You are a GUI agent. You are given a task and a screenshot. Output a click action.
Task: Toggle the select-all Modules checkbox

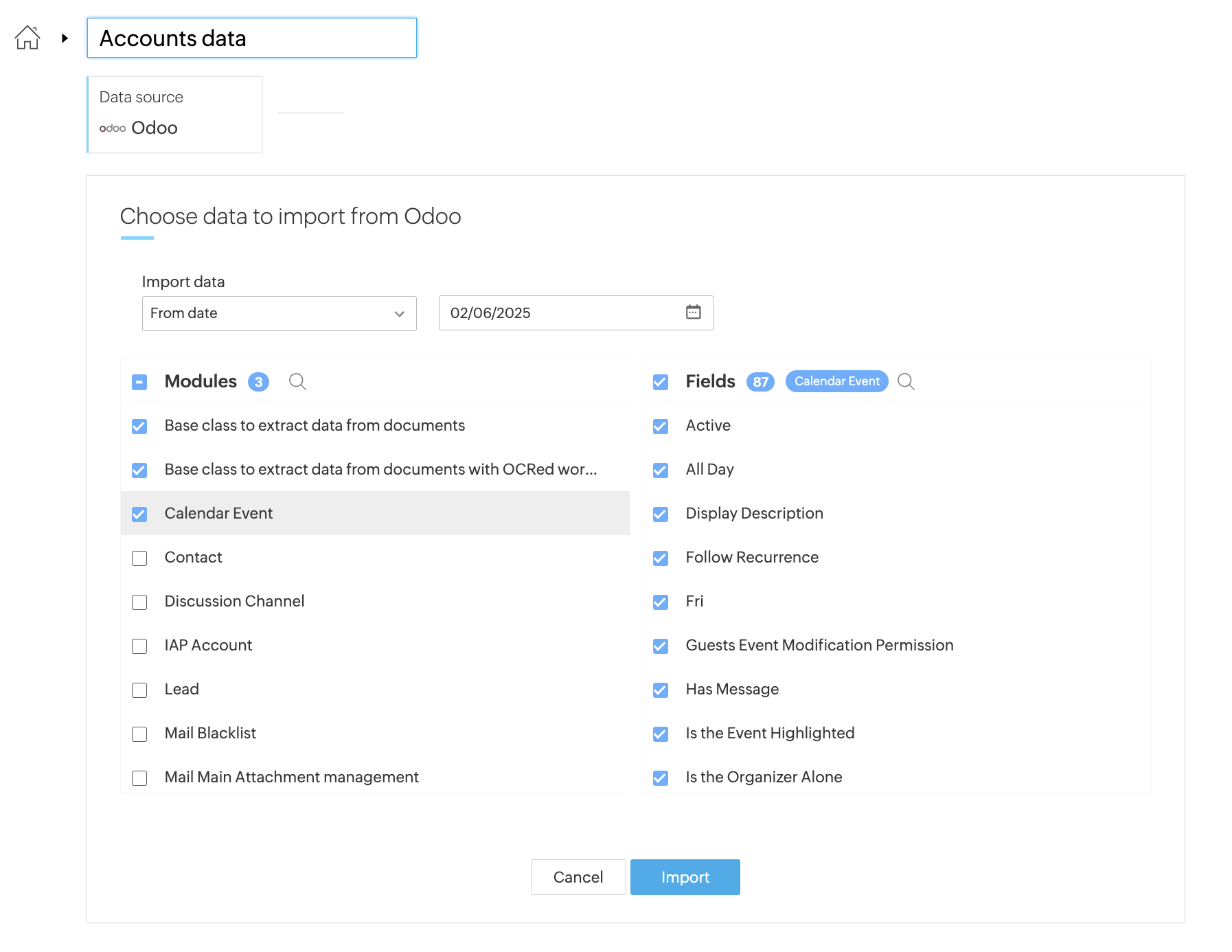point(139,382)
